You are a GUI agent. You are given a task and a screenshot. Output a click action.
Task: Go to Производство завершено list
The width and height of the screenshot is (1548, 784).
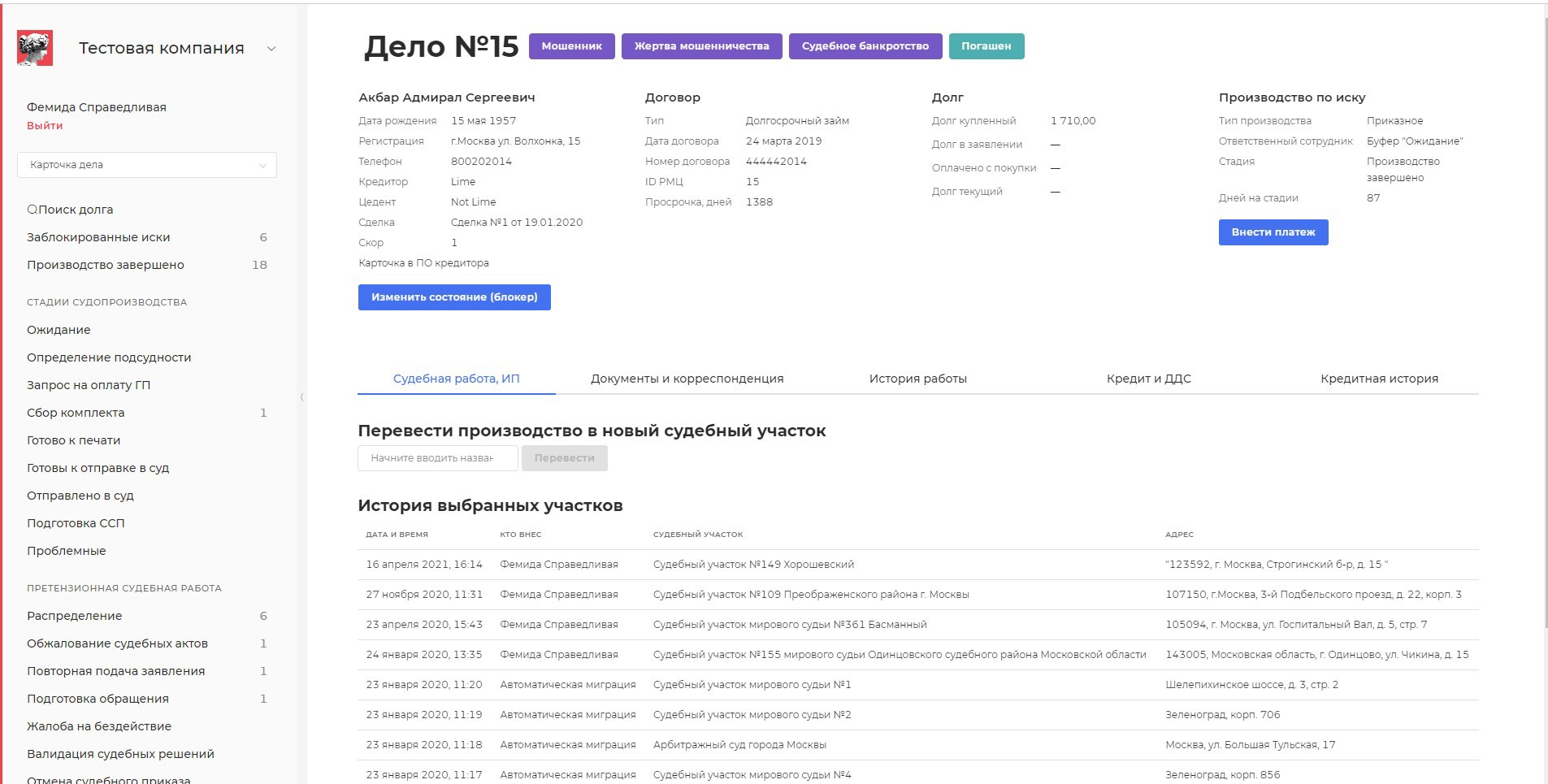click(106, 265)
